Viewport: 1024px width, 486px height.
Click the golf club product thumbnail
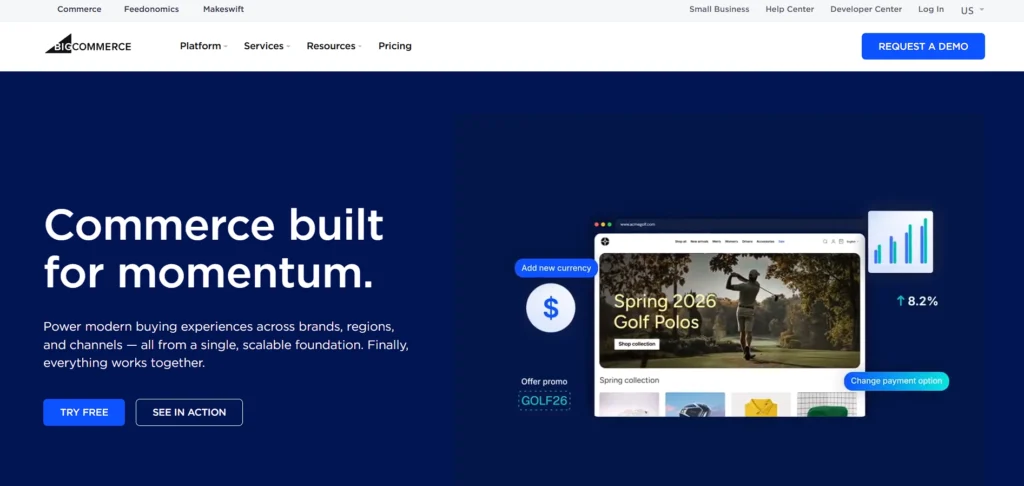pos(695,404)
